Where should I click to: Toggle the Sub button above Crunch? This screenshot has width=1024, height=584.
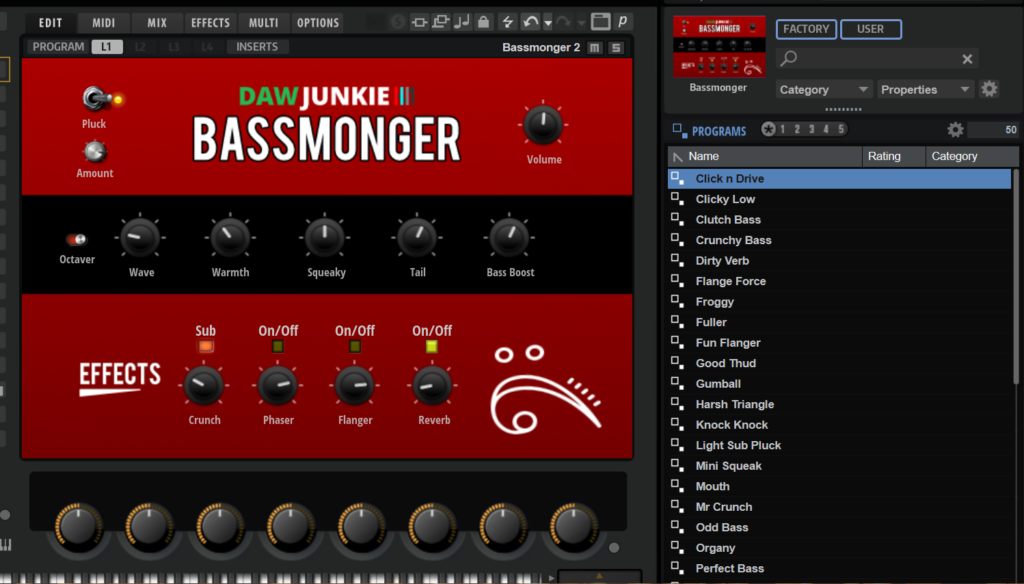(206, 346)
